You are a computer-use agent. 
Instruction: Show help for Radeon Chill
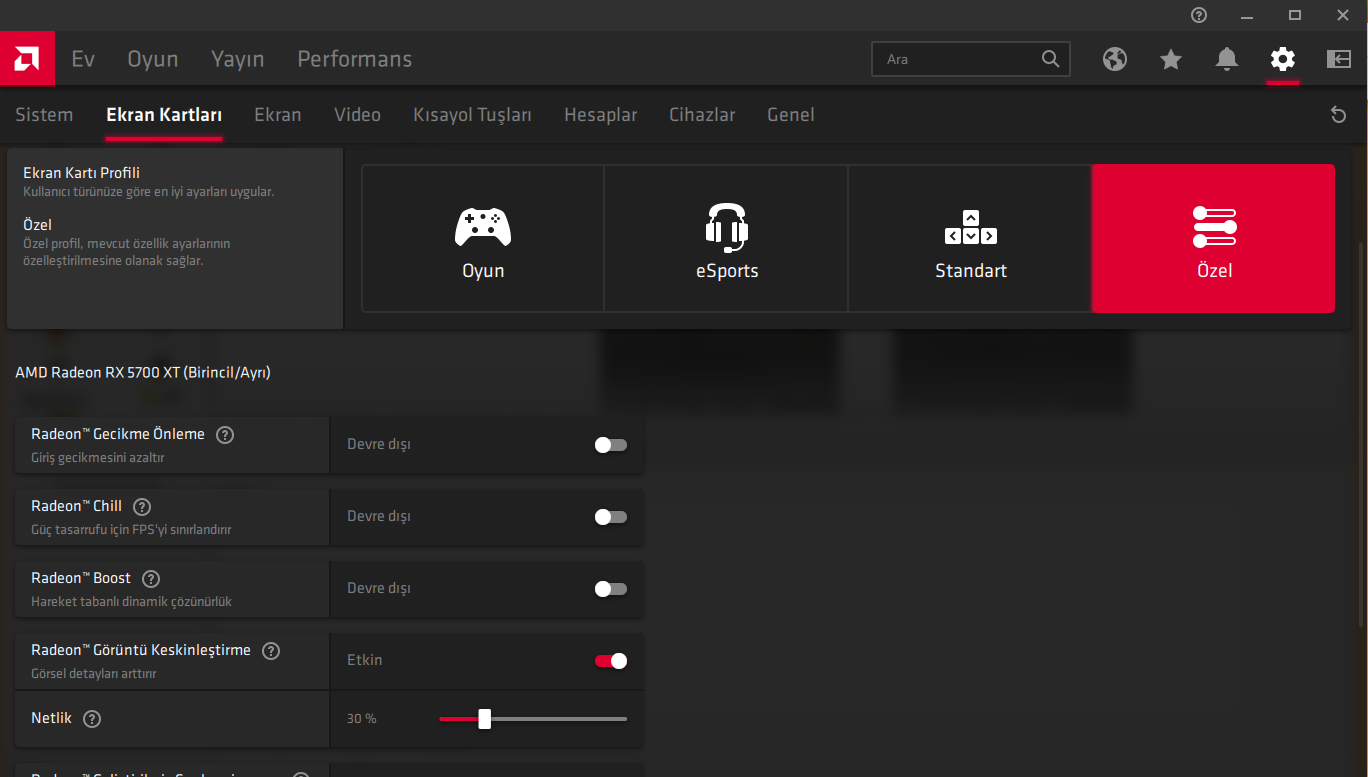click(x=142, y=507)
